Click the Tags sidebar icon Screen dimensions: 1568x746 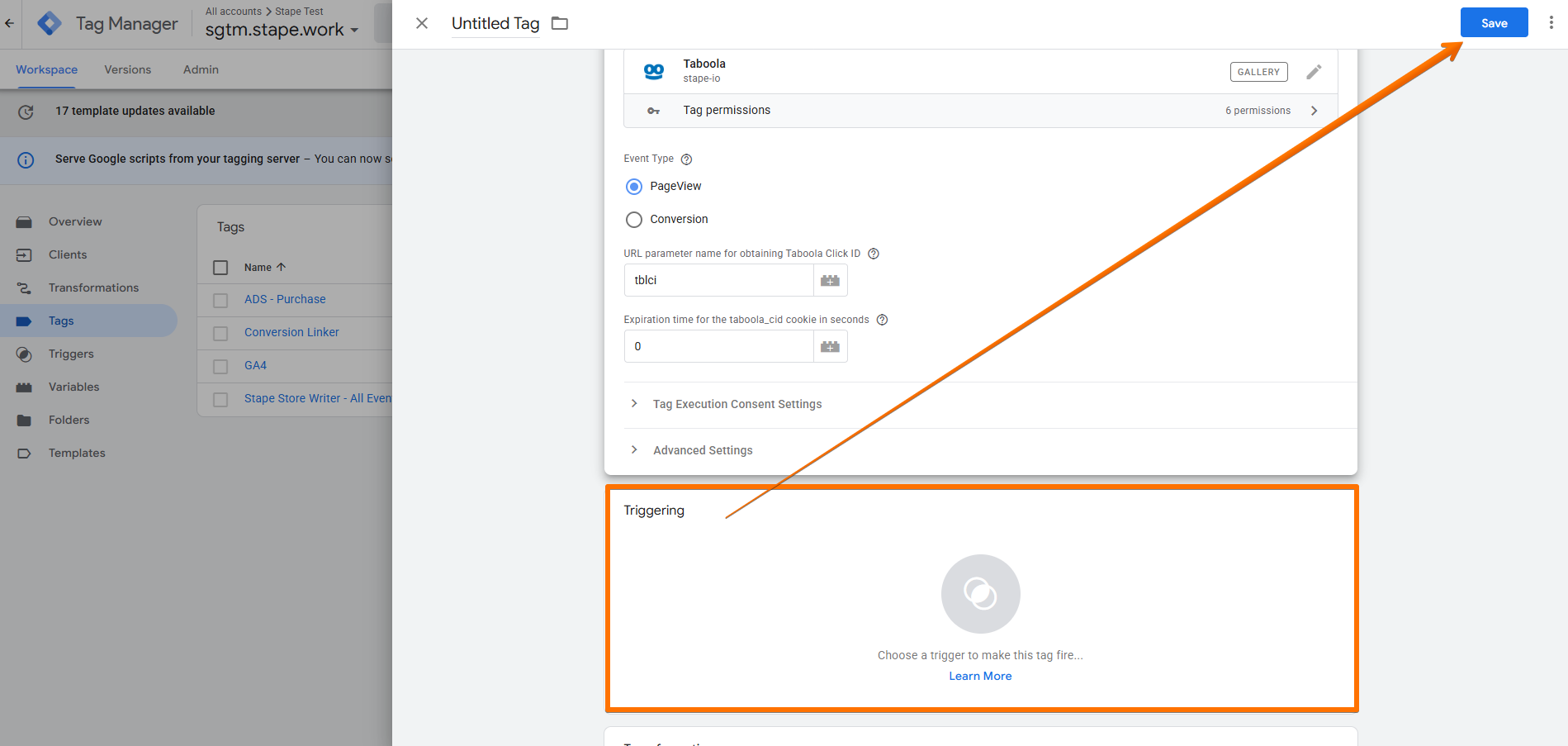pyautogui.click(x=24, y=321)
